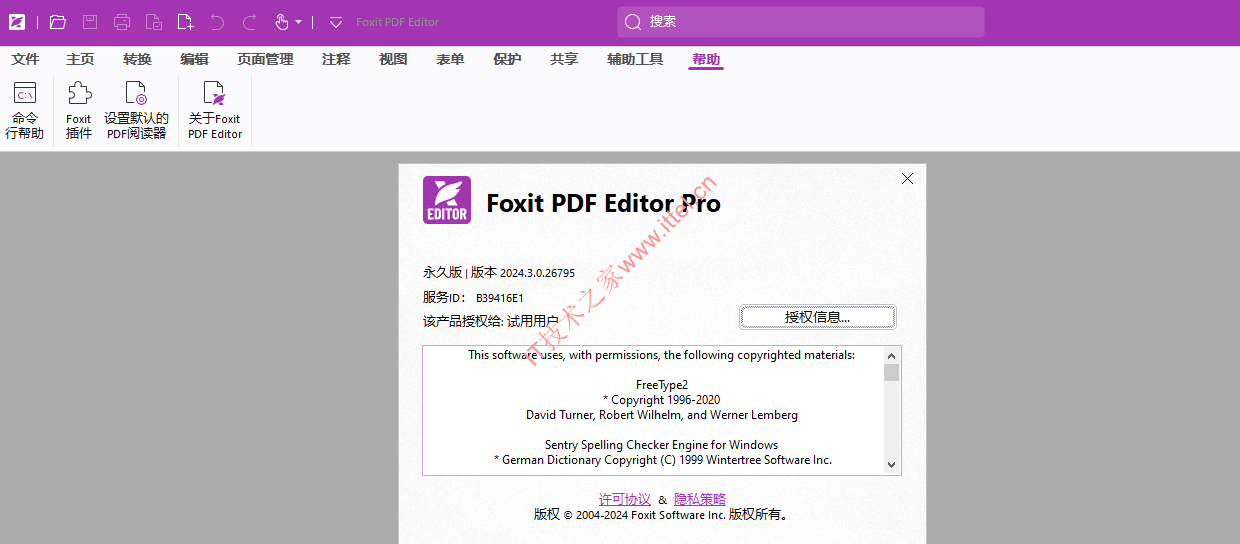Click the Foxit app logo icon in title bar
Viewport: 1240px width, 544px height.
click(17, 22)
